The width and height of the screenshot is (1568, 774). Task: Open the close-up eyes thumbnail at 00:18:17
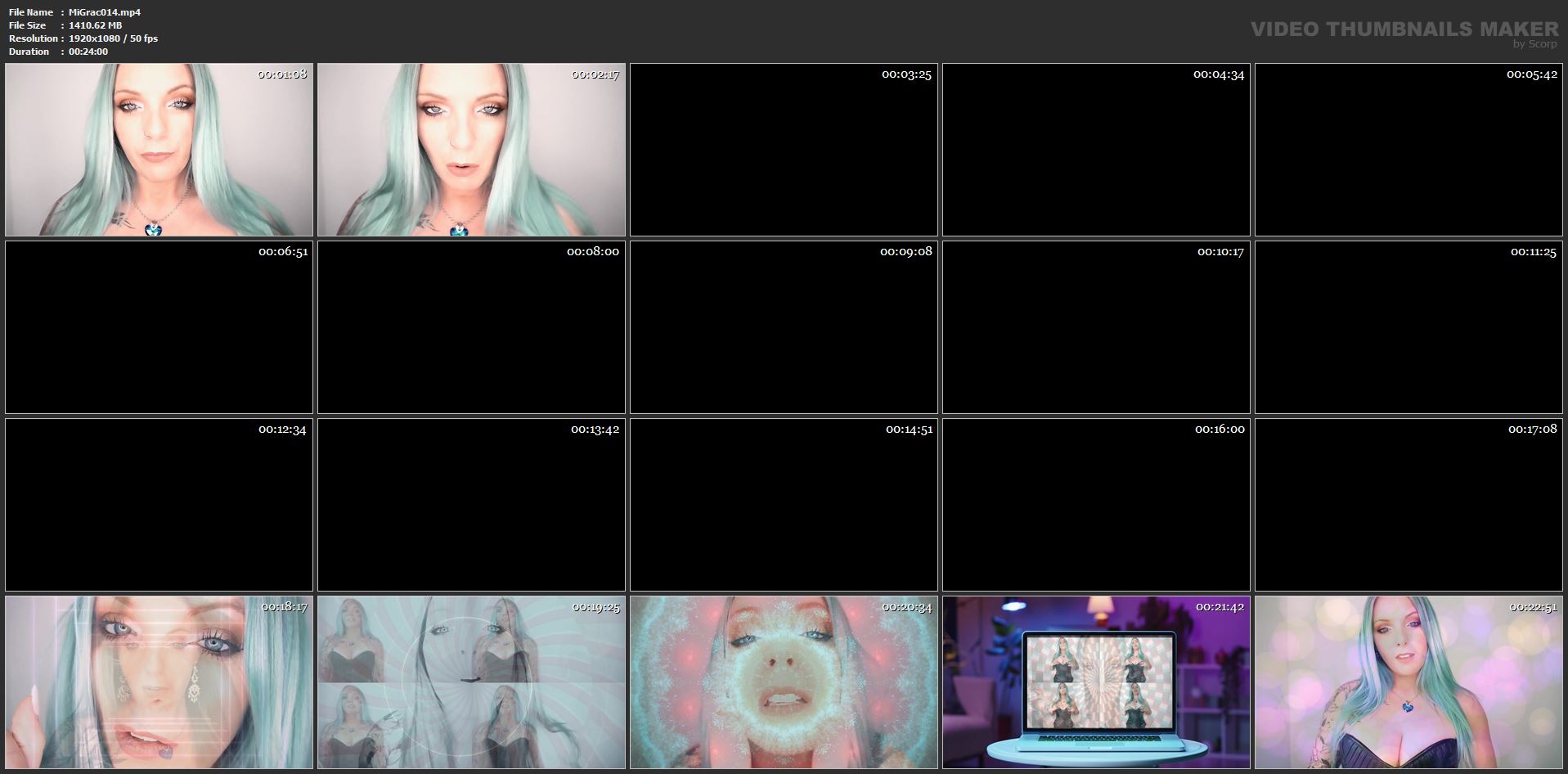click(159, 682)
